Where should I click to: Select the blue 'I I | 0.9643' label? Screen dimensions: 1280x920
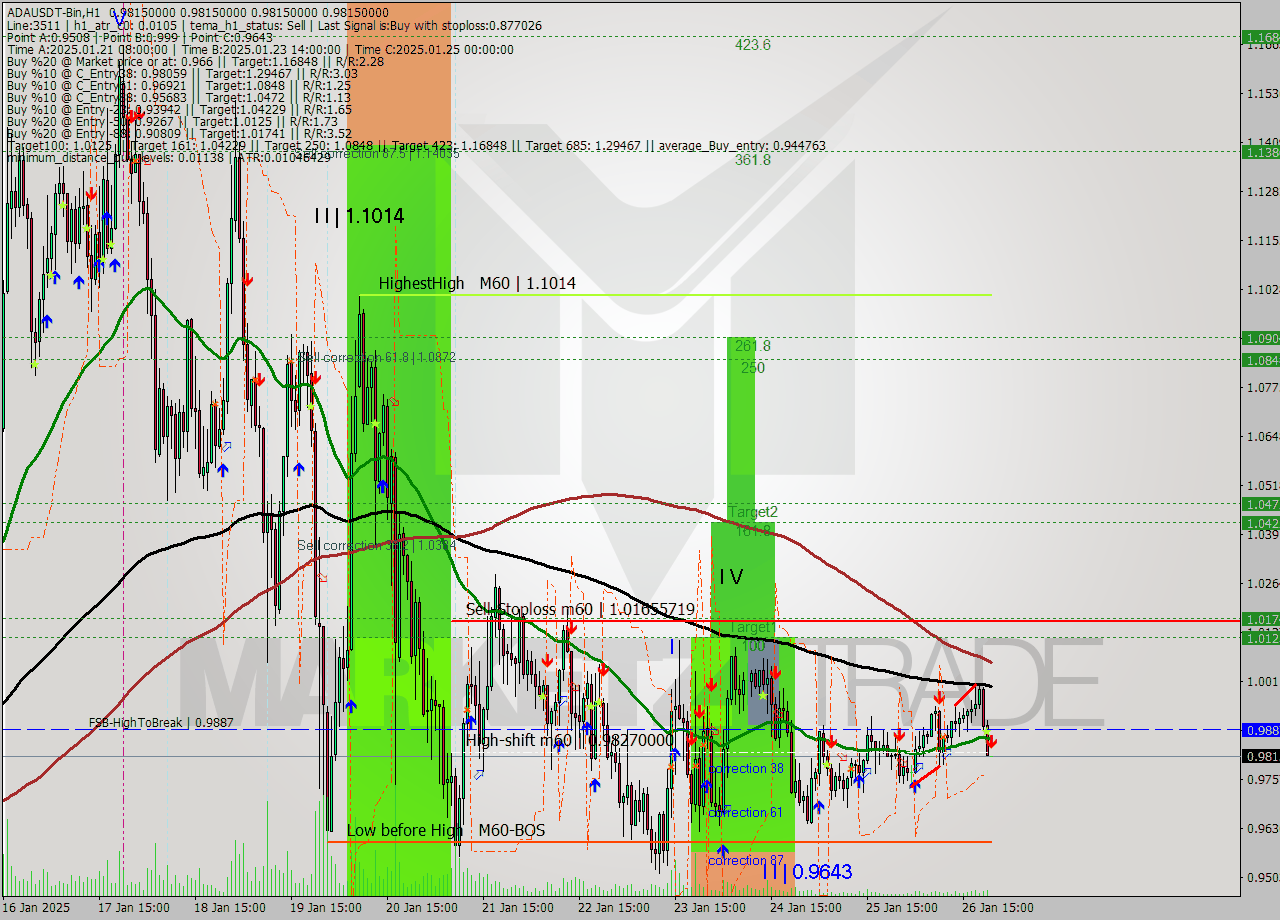click(806, 872)
